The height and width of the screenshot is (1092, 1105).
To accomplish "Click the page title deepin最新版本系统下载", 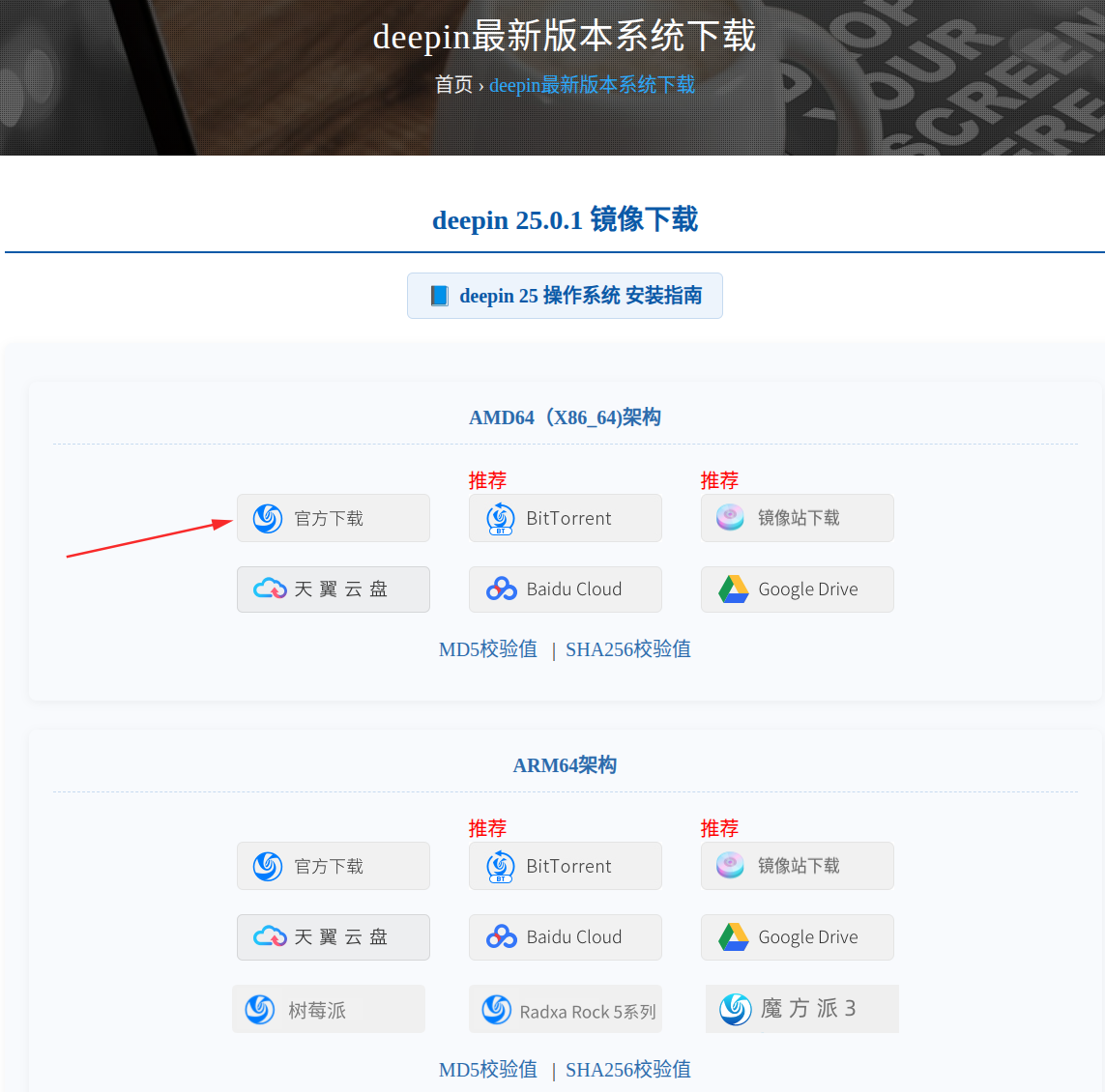I will coord(565,36).
